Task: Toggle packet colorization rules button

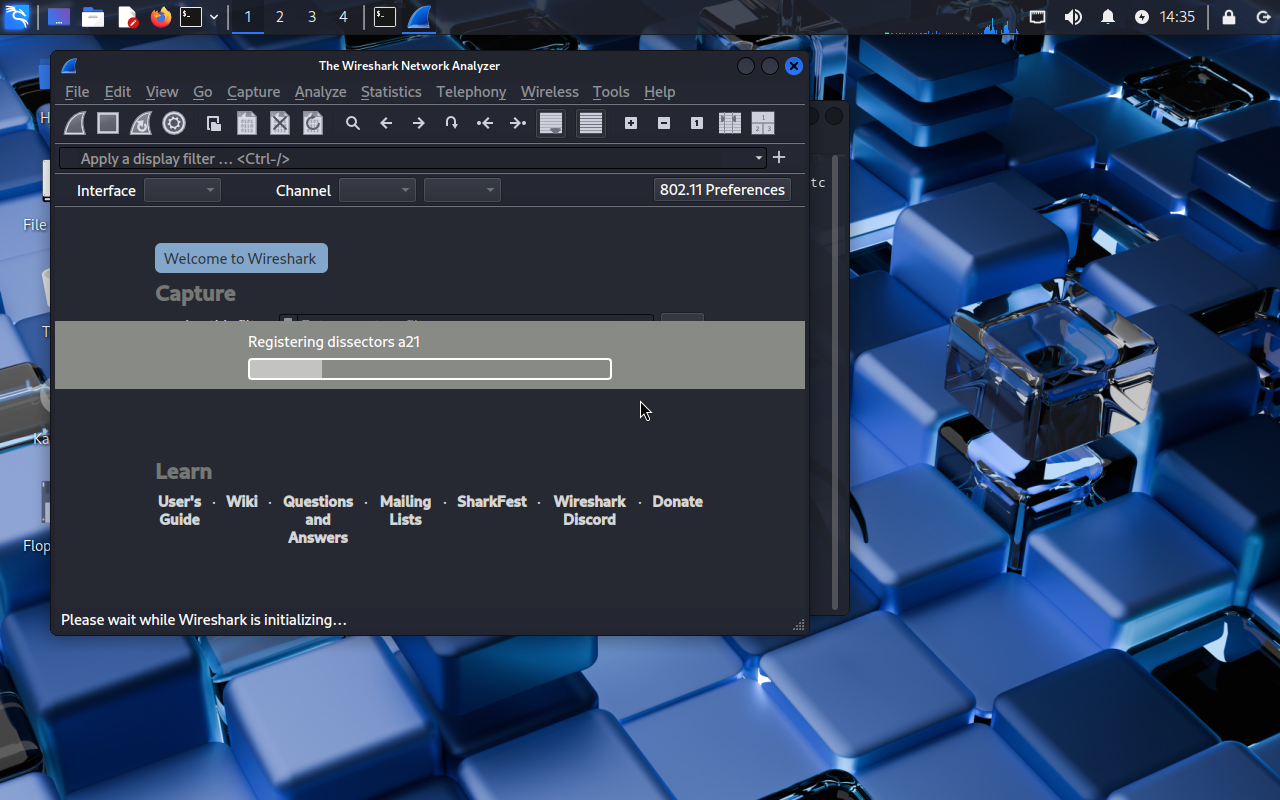Action: click(x=591, y=123)
